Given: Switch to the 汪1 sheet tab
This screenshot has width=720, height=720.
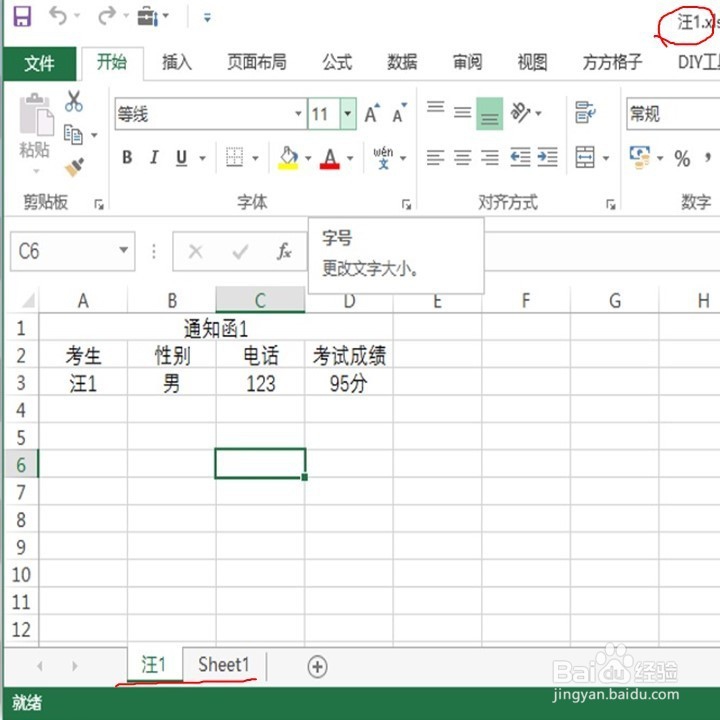Looking at the screenshot, I should [x=154, y=665].
